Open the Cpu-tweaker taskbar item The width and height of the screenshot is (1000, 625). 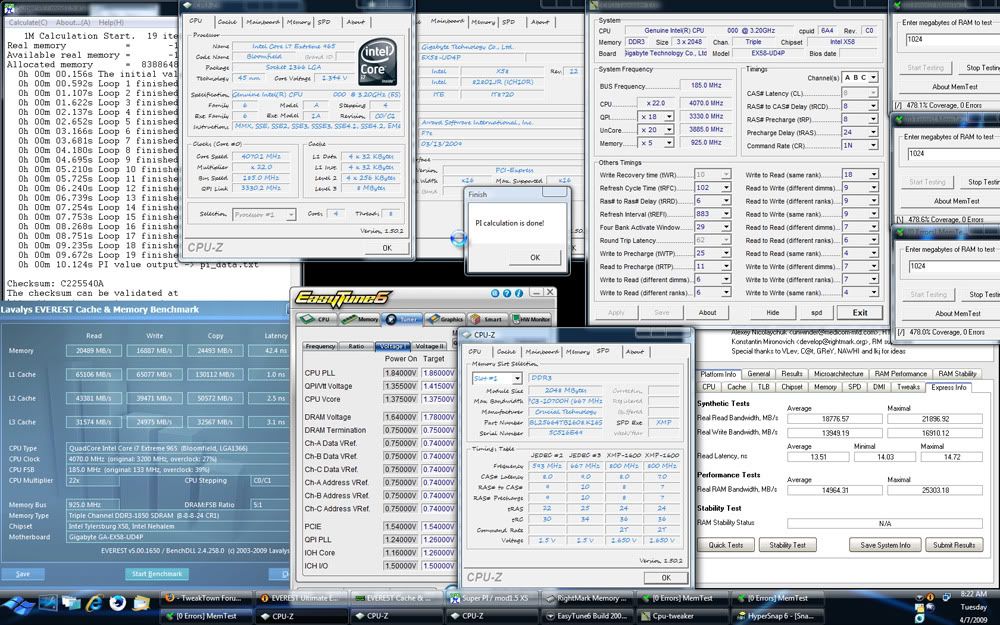click(x=682, y=616)
